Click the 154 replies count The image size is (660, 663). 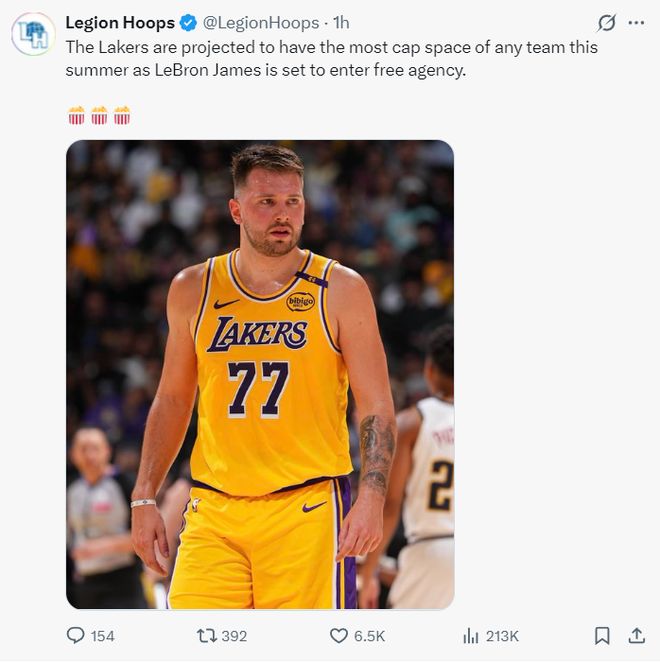coord(103,636)
